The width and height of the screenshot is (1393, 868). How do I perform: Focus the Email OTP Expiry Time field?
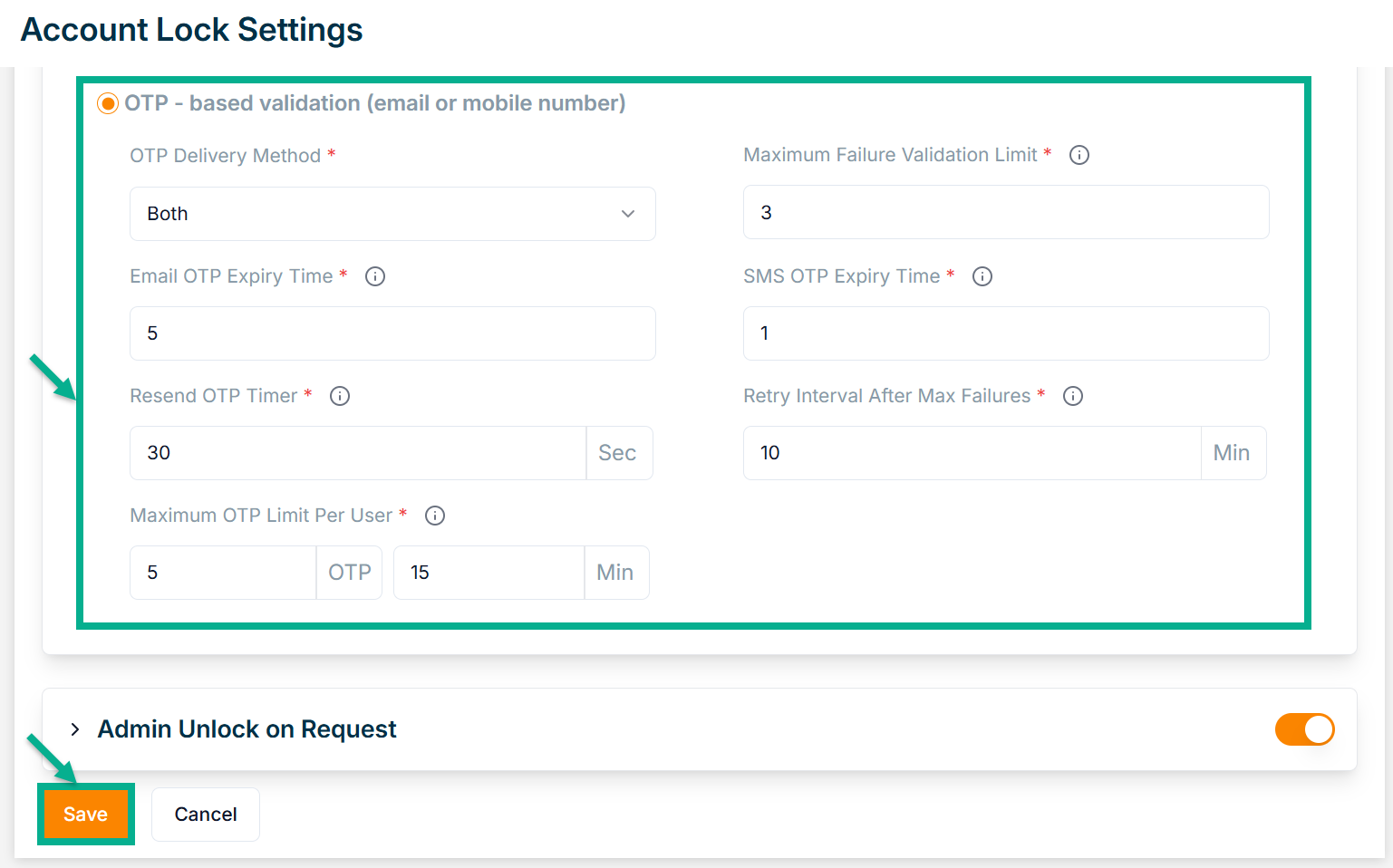coord(392,333)
